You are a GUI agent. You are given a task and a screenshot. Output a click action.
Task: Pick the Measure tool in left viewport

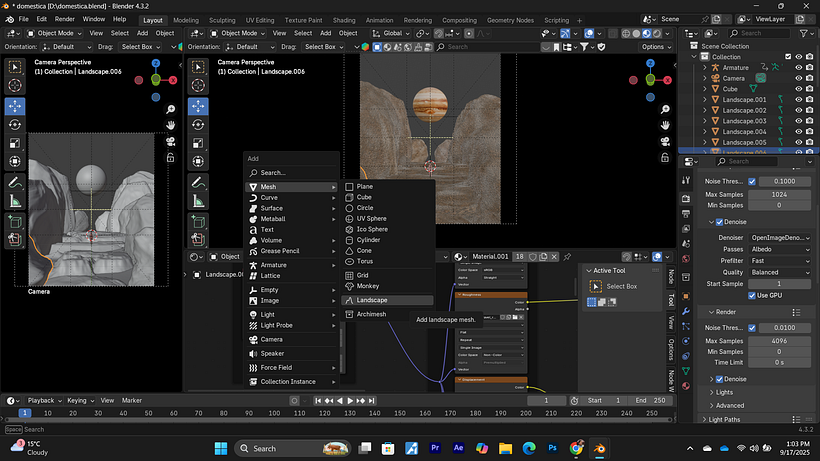point(15,202)
